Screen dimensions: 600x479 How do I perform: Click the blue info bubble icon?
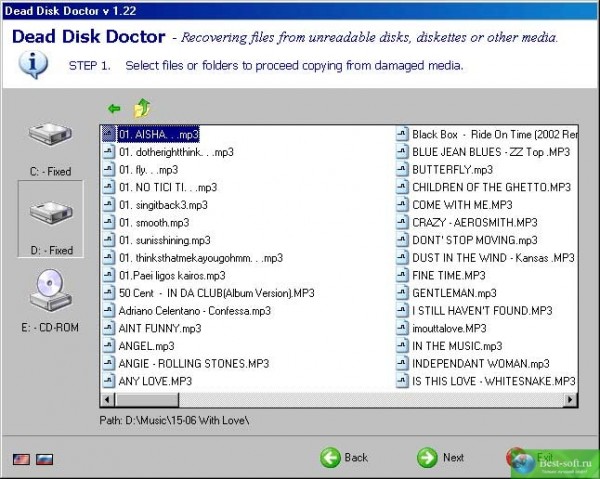(x=33, y=65)
